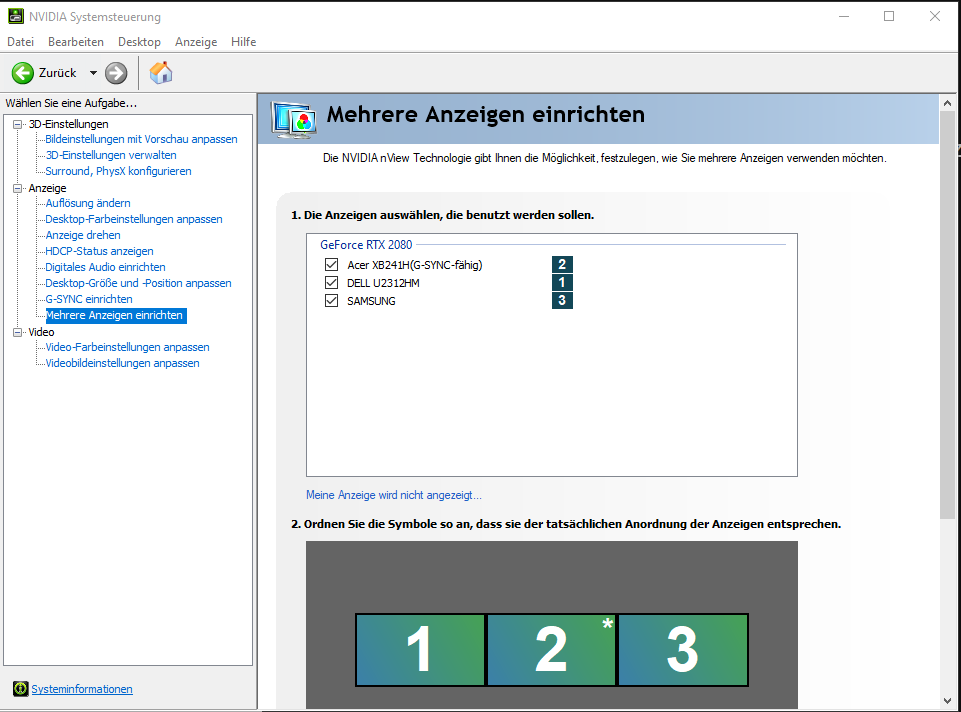Viewport: 961px width, 712px height.
Task: Open Digitales Audio einrichten
Action: coord(105,267)
